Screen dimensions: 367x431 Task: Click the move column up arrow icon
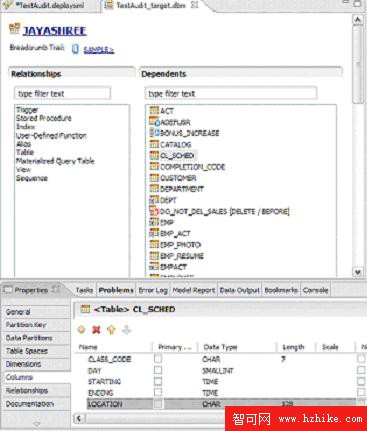pyautogui.click(x=111, y=330)
